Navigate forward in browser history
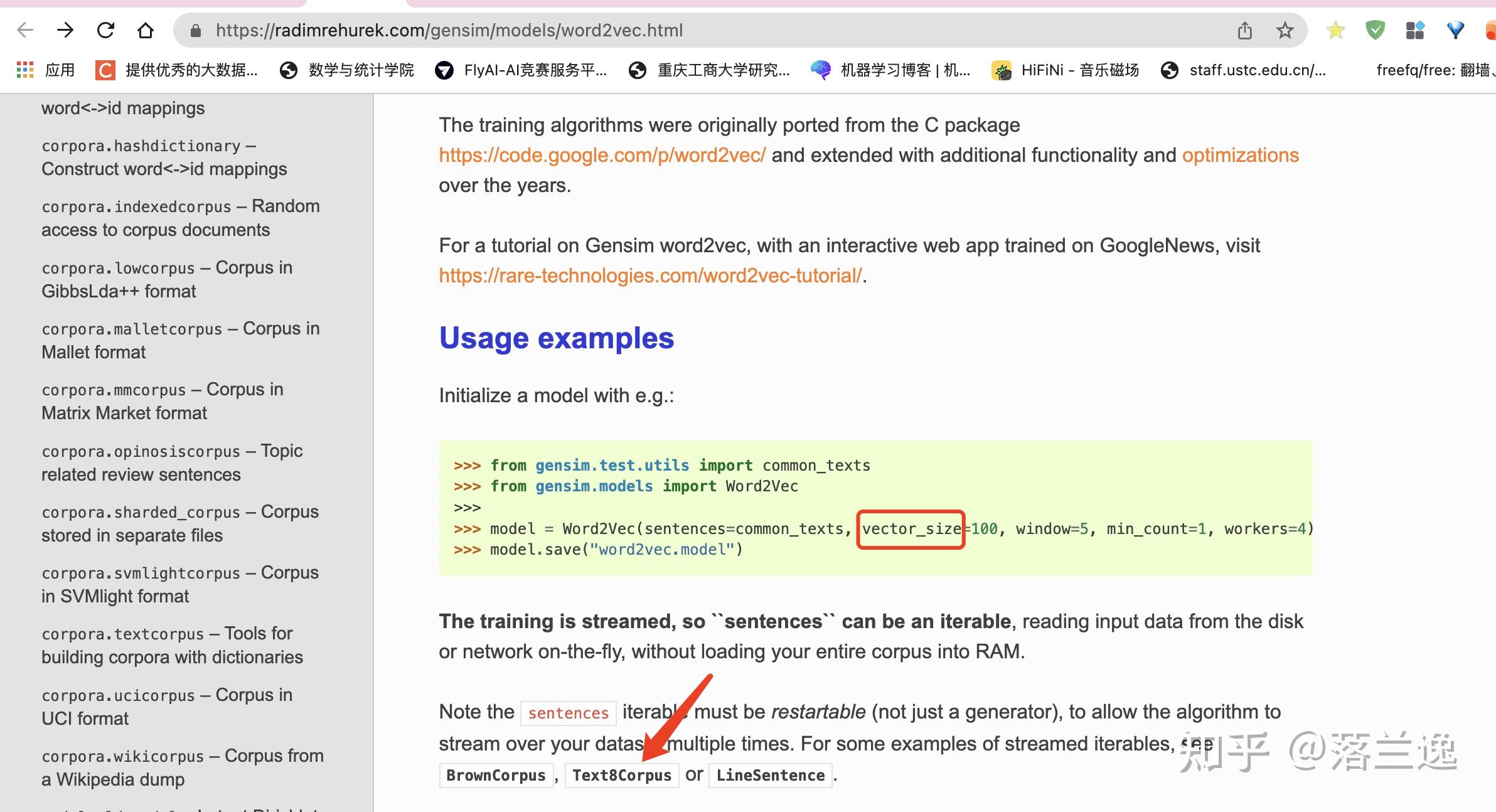The width and height of the screenshot is (1496, 812). (65, 29)
